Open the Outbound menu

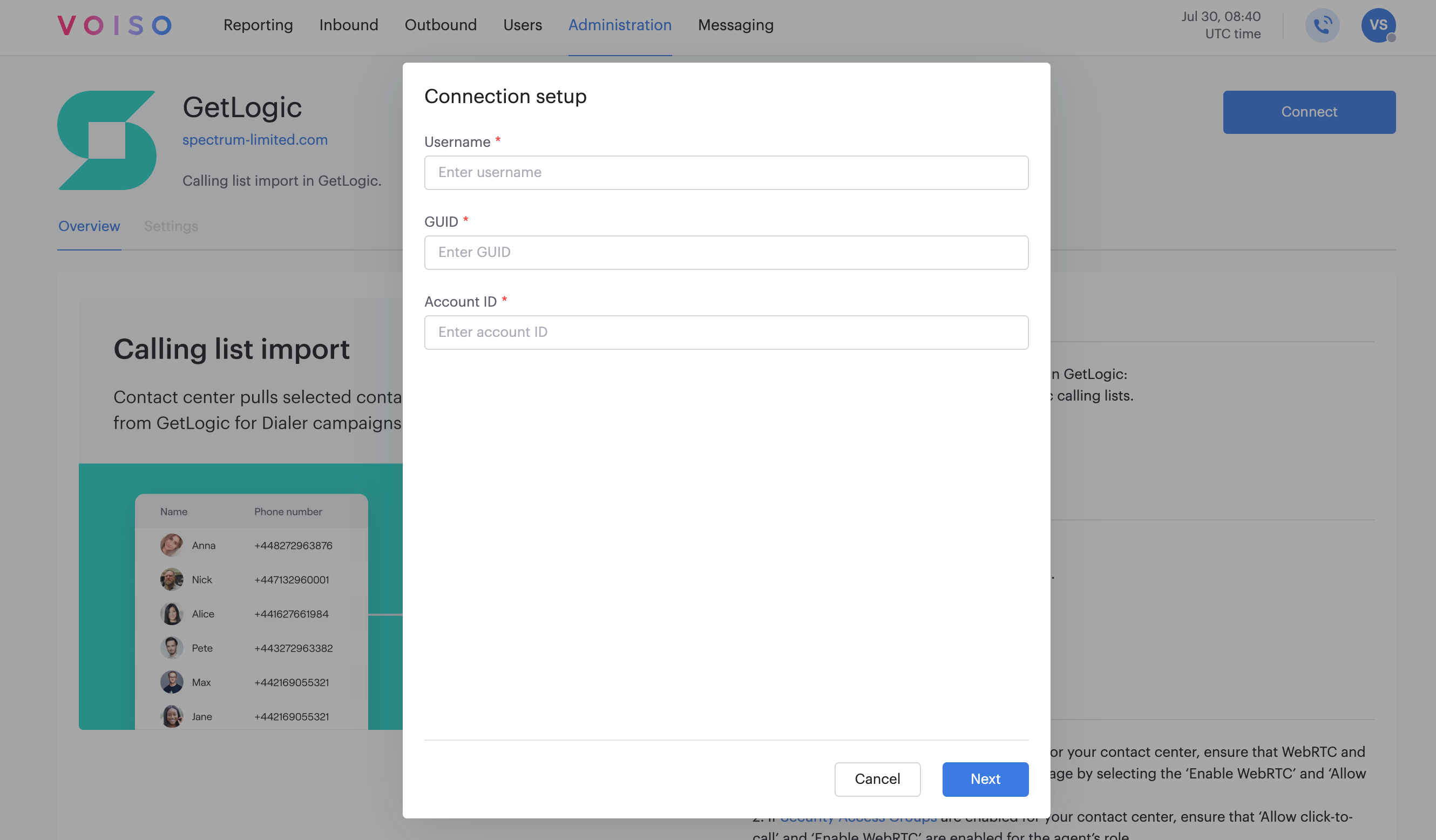tap(441, 25)
